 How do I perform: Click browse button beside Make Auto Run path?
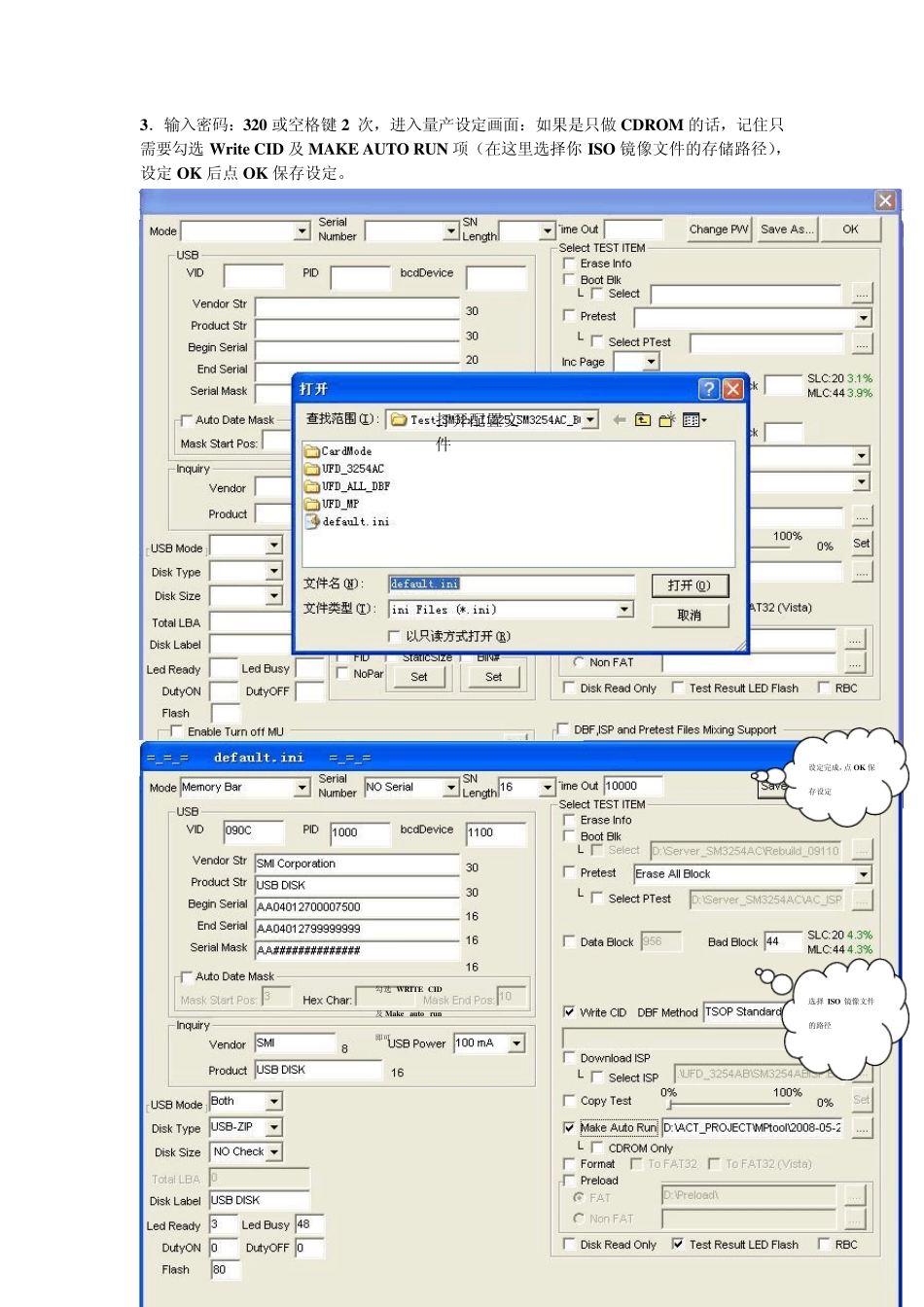tap(862, 1127)
